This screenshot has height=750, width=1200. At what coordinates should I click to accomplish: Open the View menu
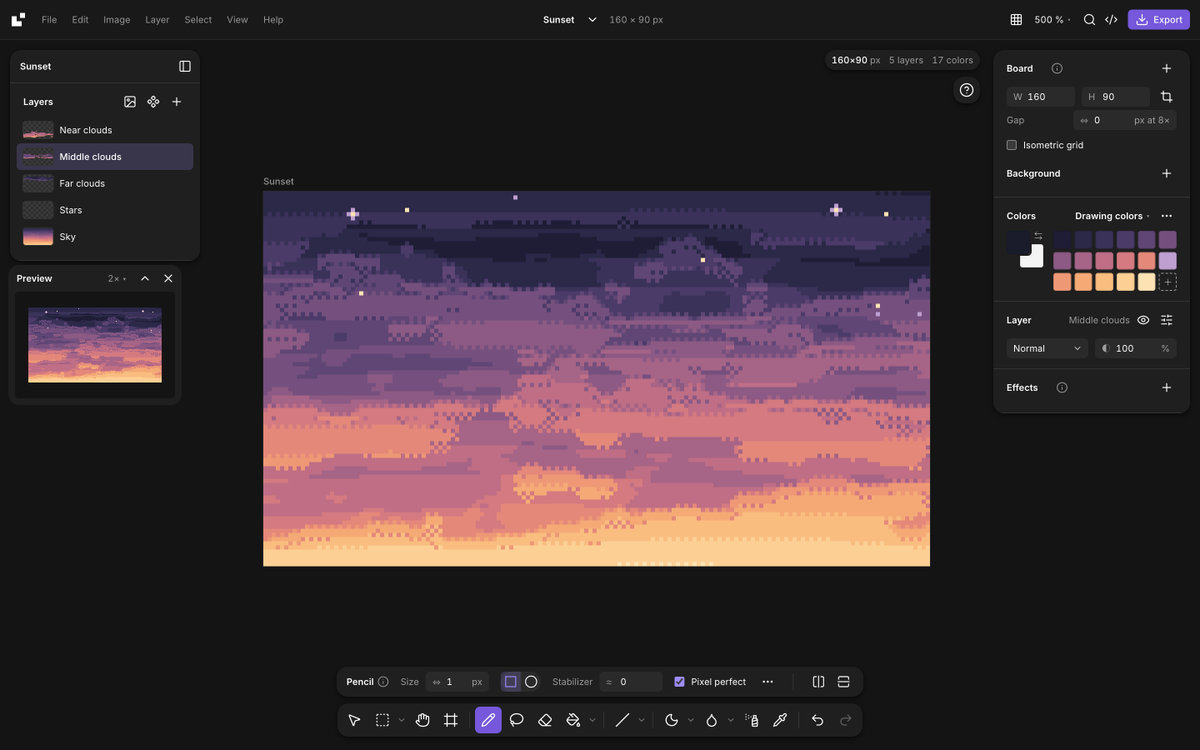[x=237, y=20]
